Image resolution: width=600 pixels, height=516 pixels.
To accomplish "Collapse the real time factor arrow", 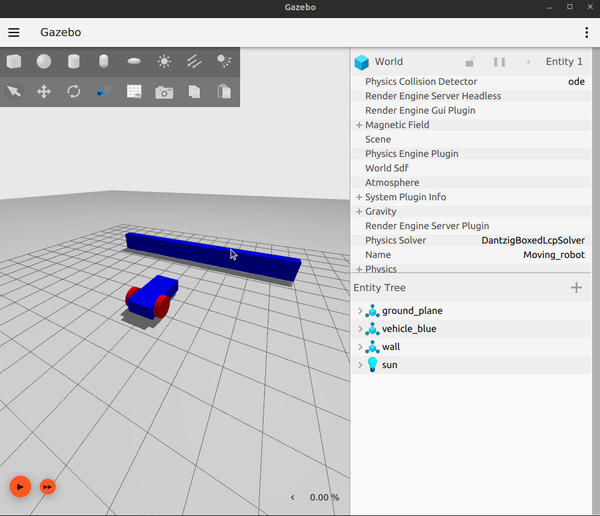I will point(293,497).
